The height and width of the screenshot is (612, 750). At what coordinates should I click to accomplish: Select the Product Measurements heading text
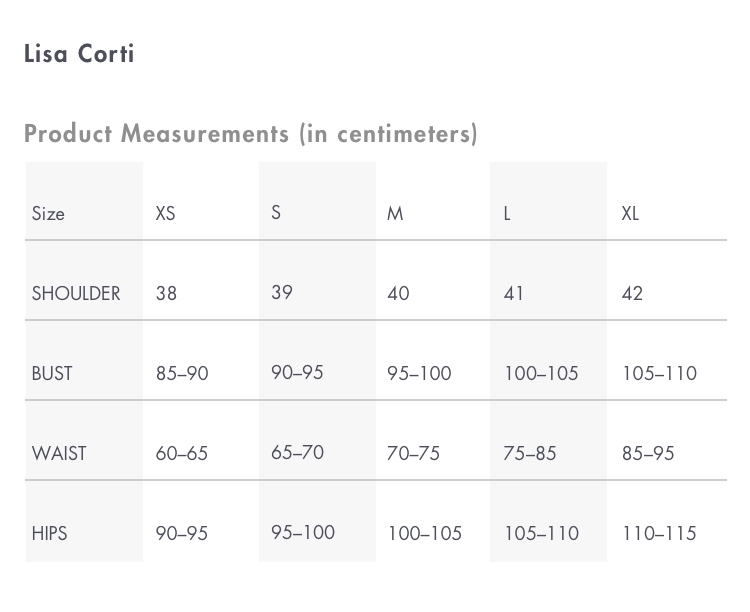(251, 134)
